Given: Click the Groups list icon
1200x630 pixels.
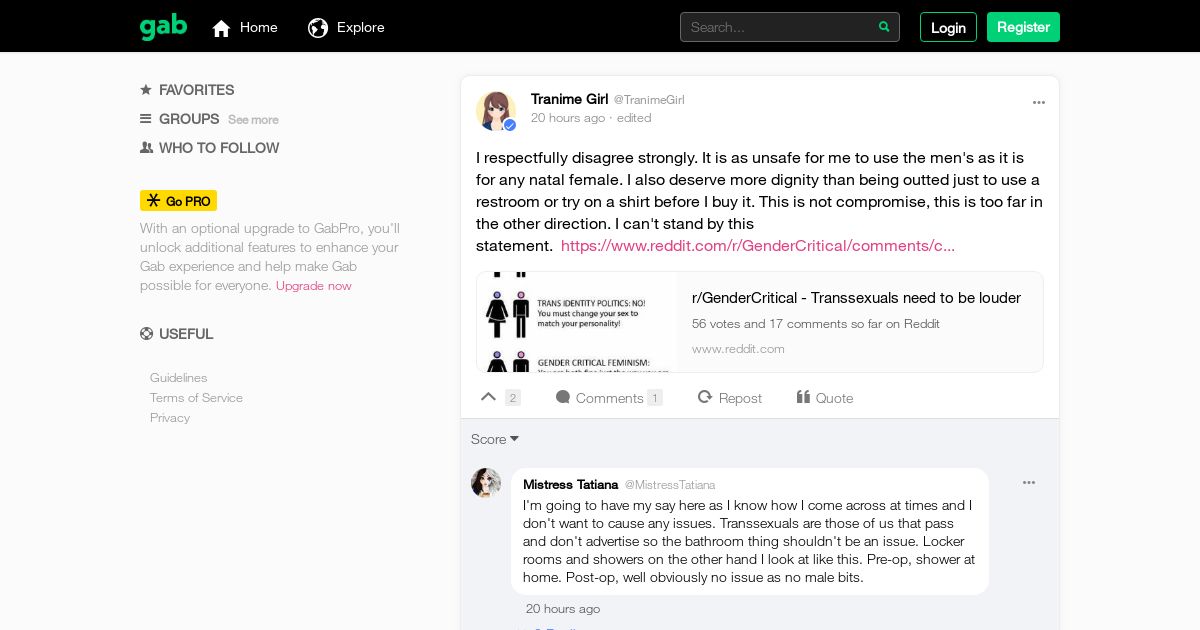Looking at the screenshot, I should pos(146,119).
